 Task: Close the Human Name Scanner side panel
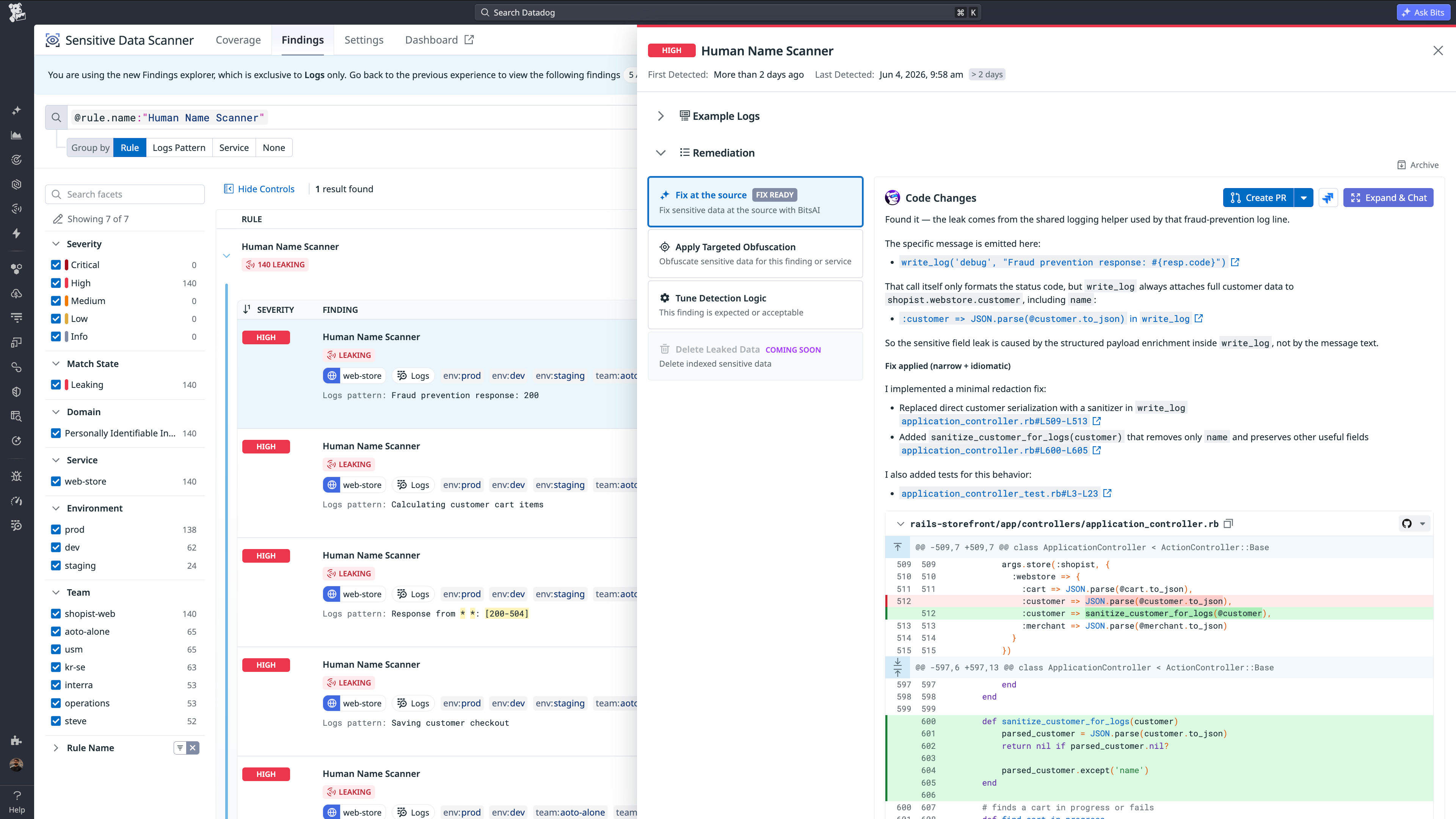click(x=1438, y=51)
